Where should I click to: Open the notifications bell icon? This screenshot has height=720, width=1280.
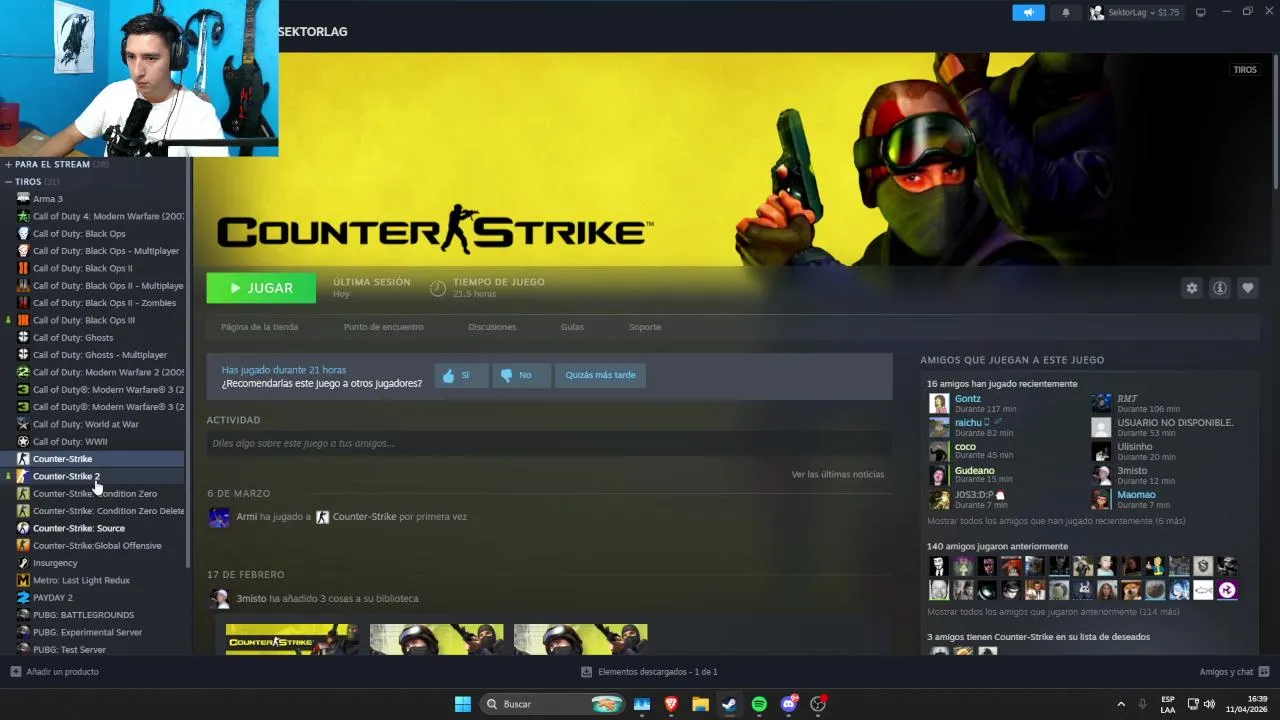[x=1065, y=12]
